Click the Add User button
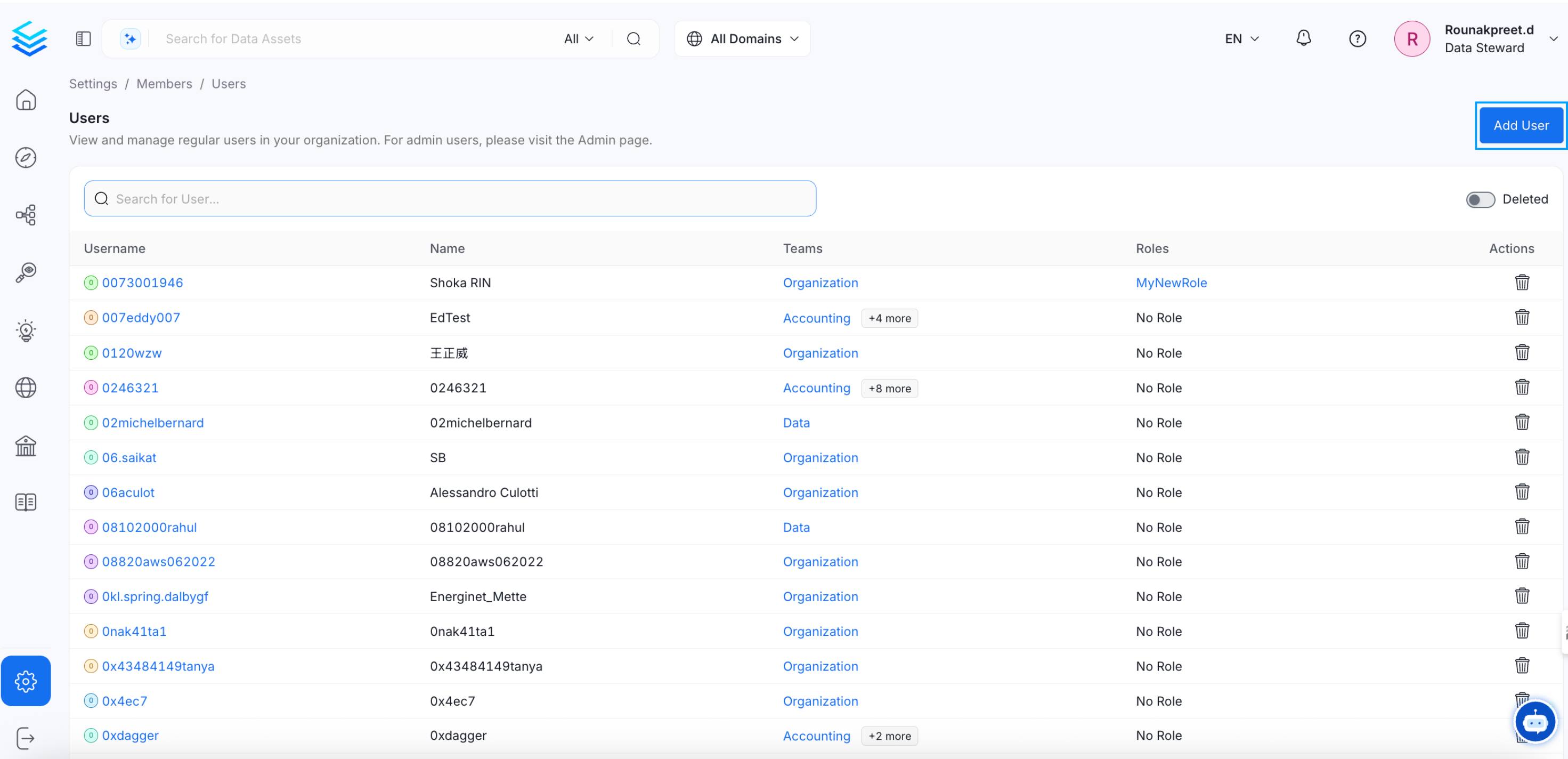 click(x=1521, y=125)
